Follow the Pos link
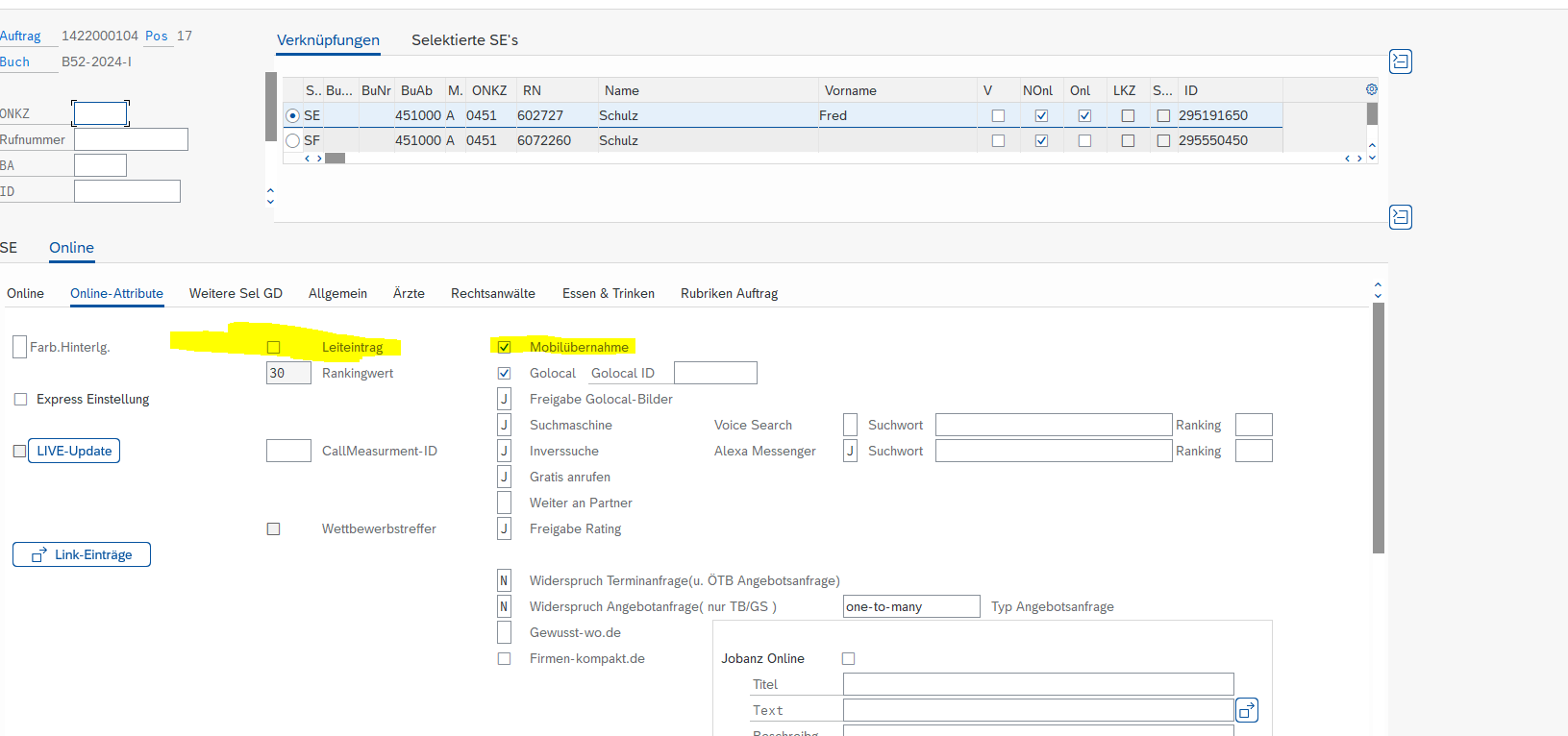 tap(157, 36)
